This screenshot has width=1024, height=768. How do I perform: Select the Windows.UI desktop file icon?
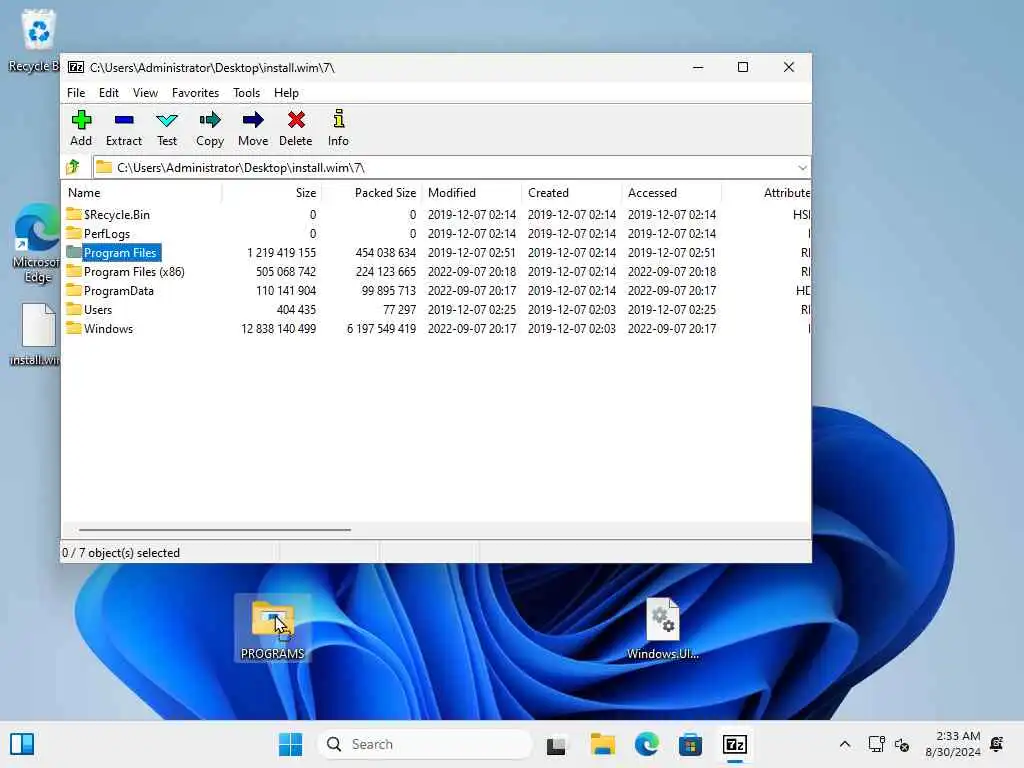663,628
